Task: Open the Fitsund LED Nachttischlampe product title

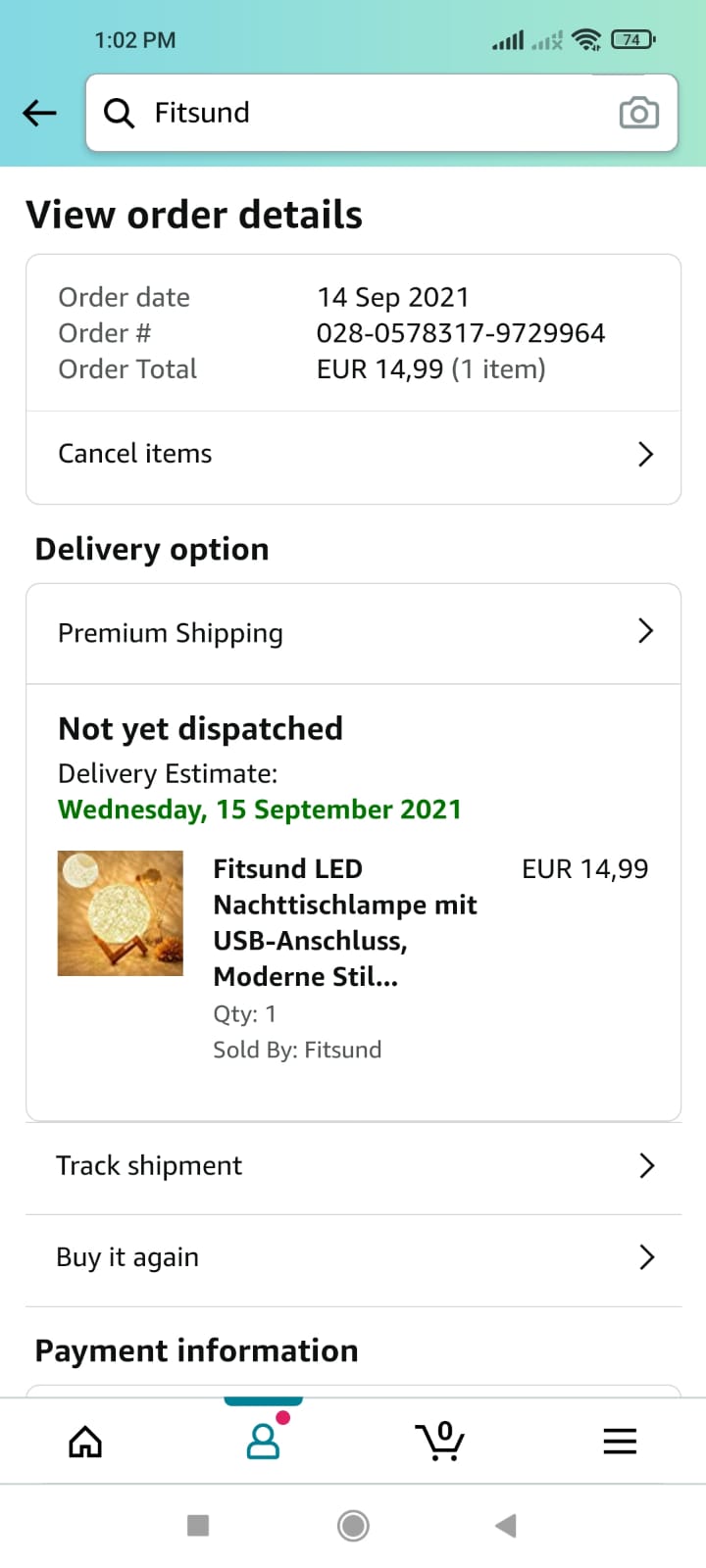Action: point(345,922)
